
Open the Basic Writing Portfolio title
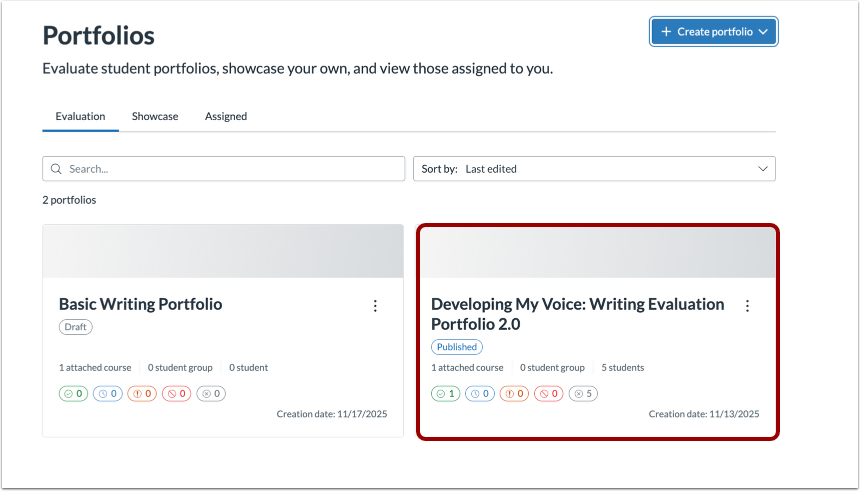140,304
